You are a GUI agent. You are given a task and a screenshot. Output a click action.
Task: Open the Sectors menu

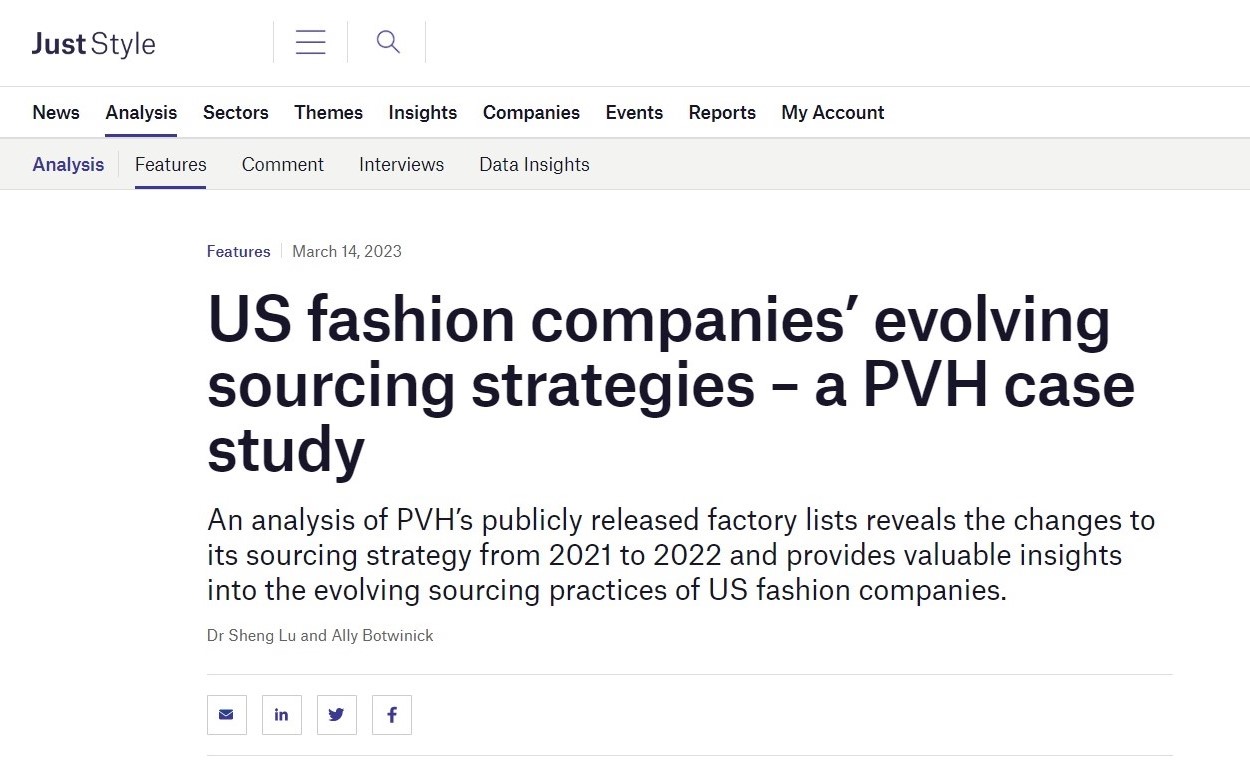236,113
